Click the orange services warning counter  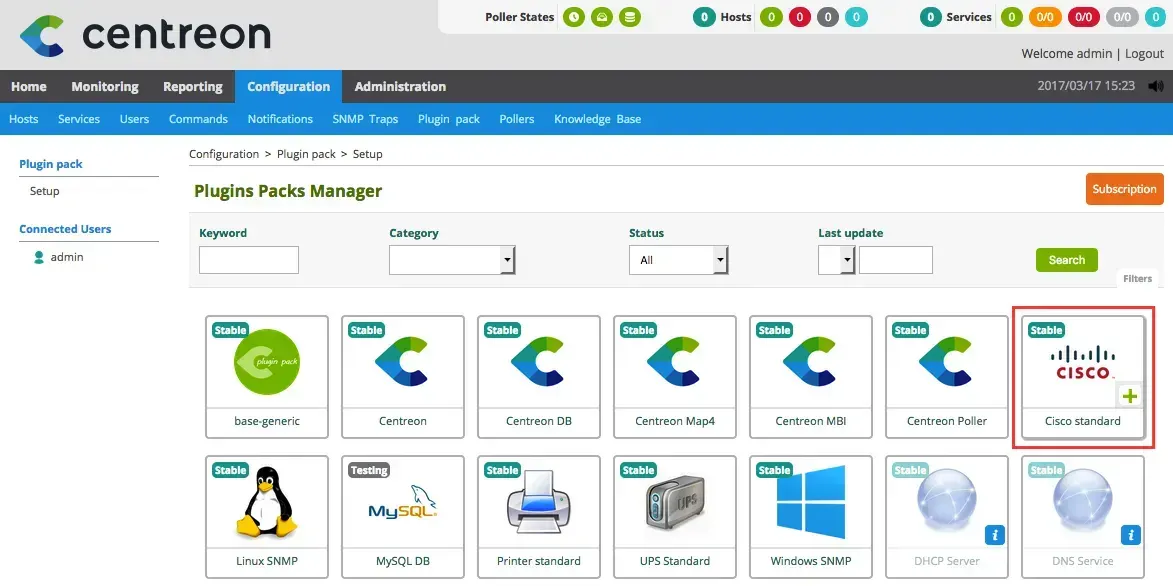[1045, 17]
